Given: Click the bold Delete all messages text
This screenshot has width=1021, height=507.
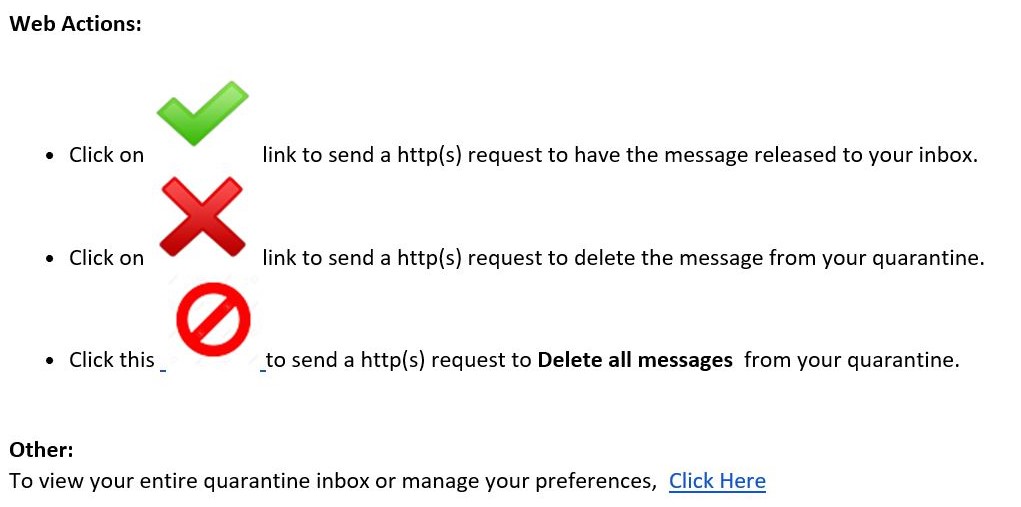Looking at the screenshot, I should pyautogui.click(x=635, y=359).
